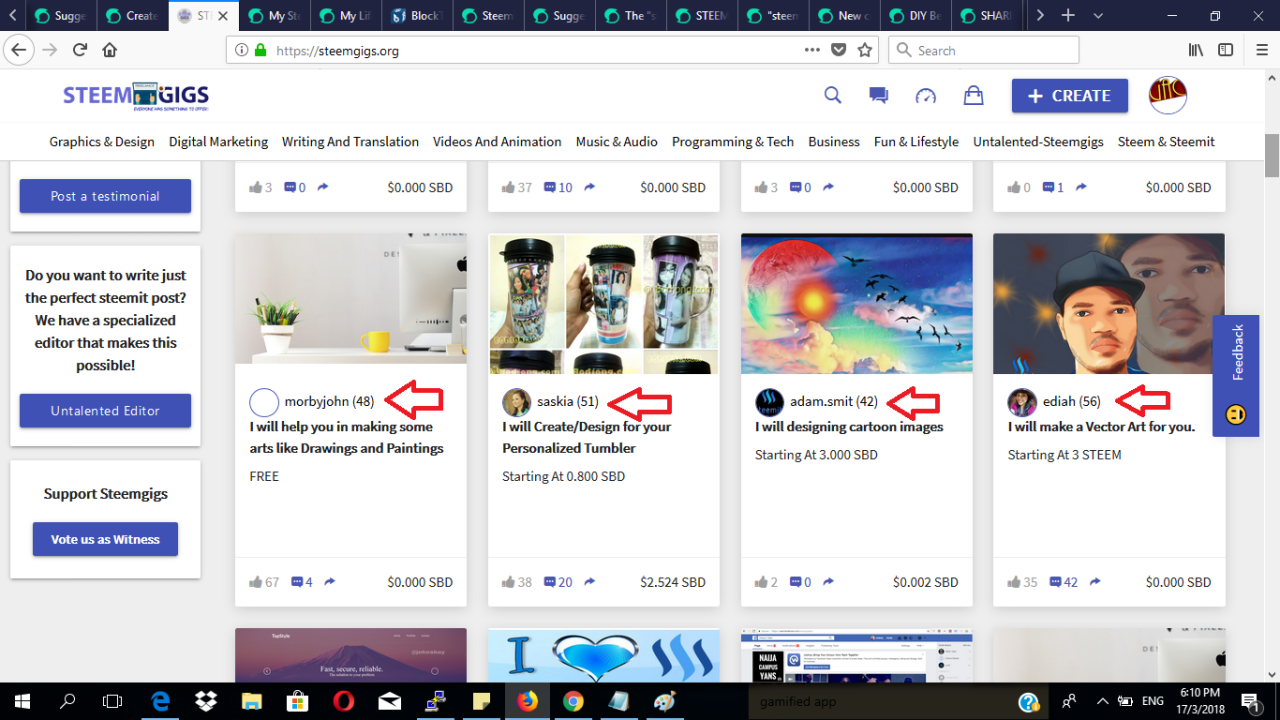The height and width of the screenshot is (720, 1280).
Task: Share the ediah Vector Art gig
Action: (x=1094, y=582)
